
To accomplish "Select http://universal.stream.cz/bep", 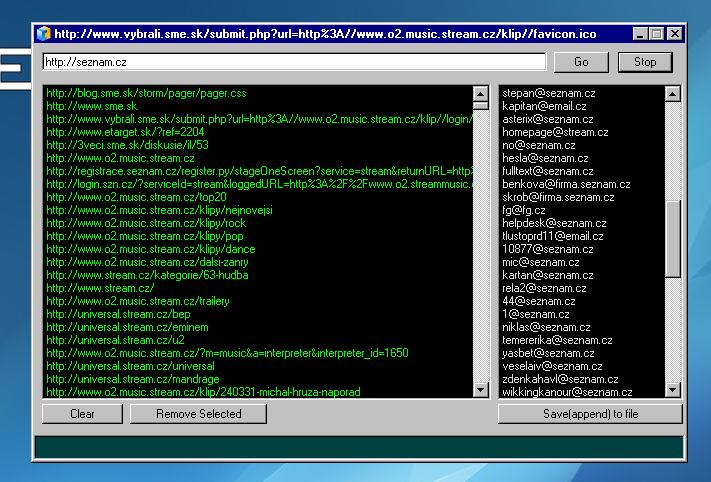I will [x=118, y=314].
